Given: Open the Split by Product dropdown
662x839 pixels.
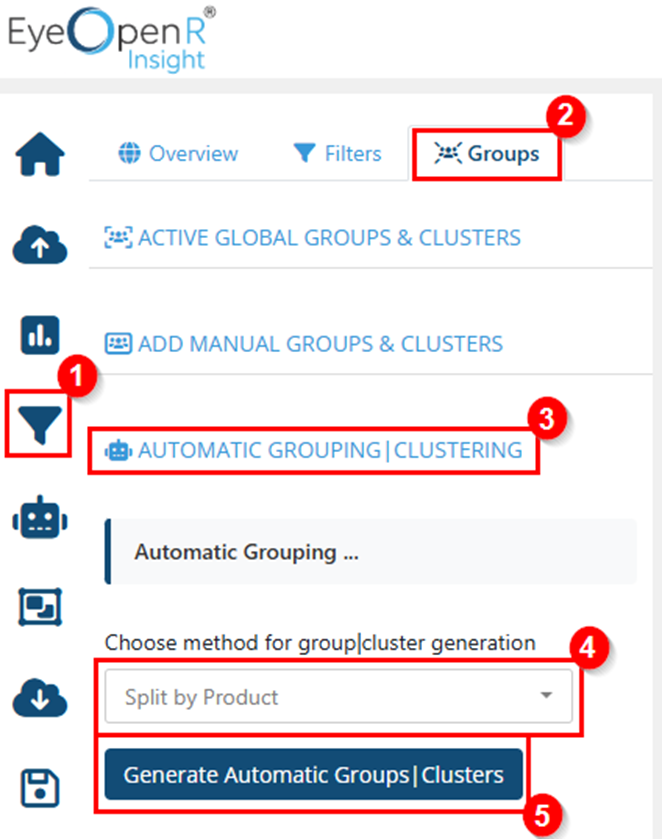Looking at the screenshot, I should coord(338,697).
